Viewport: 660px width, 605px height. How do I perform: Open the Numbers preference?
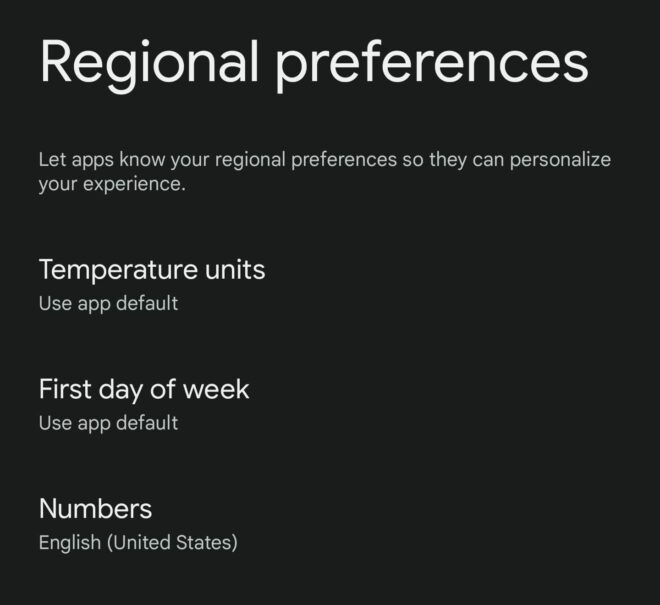pyautogui.click(x=330, y=525)
